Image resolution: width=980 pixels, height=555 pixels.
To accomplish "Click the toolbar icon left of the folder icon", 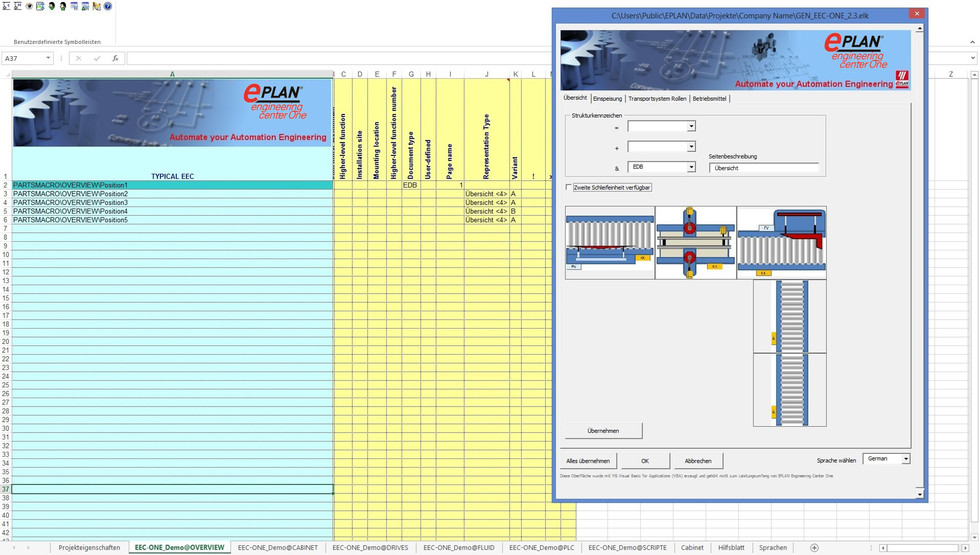I will pos(85,6).
